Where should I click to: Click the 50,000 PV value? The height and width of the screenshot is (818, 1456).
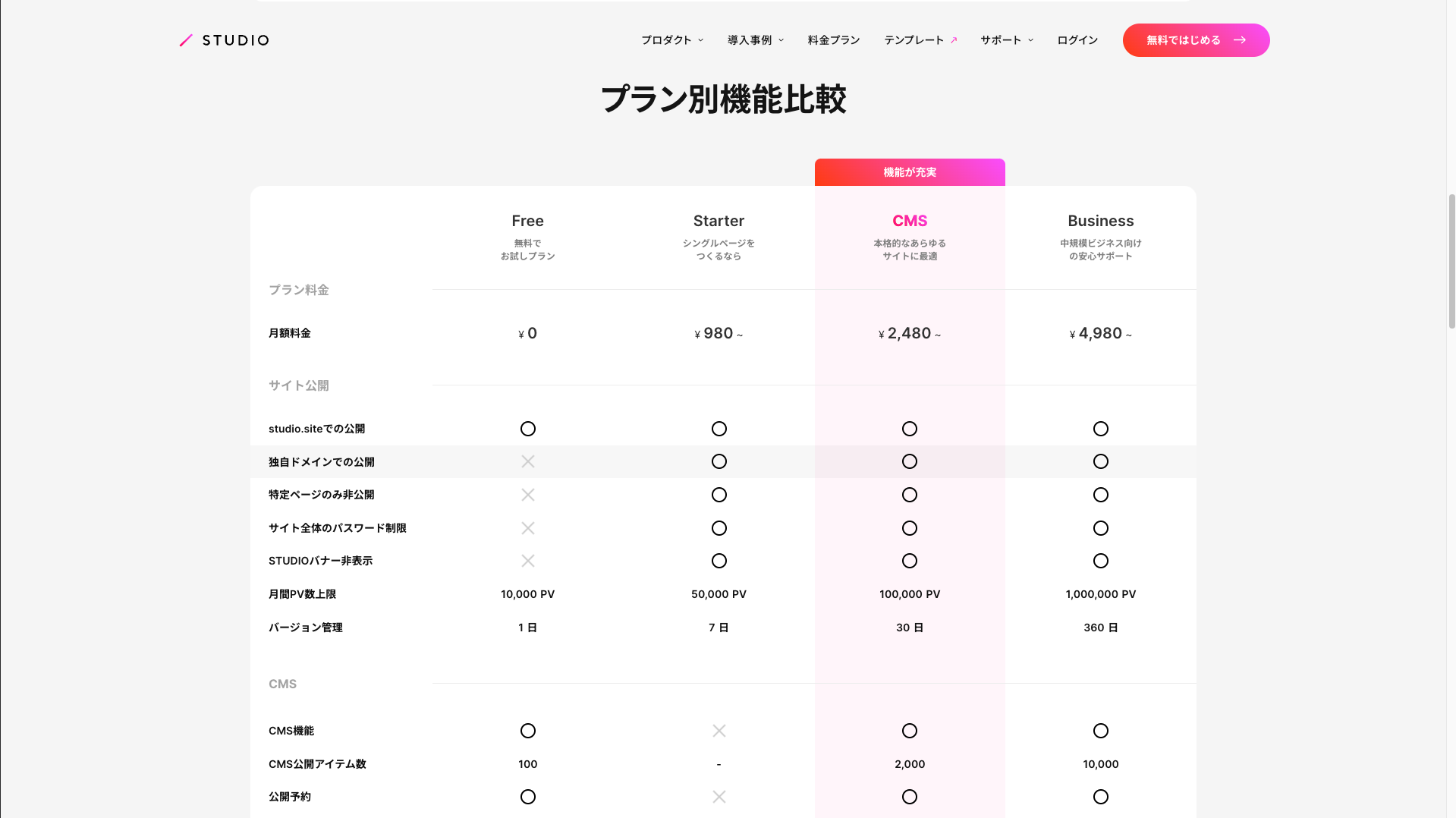coord(719,594)
